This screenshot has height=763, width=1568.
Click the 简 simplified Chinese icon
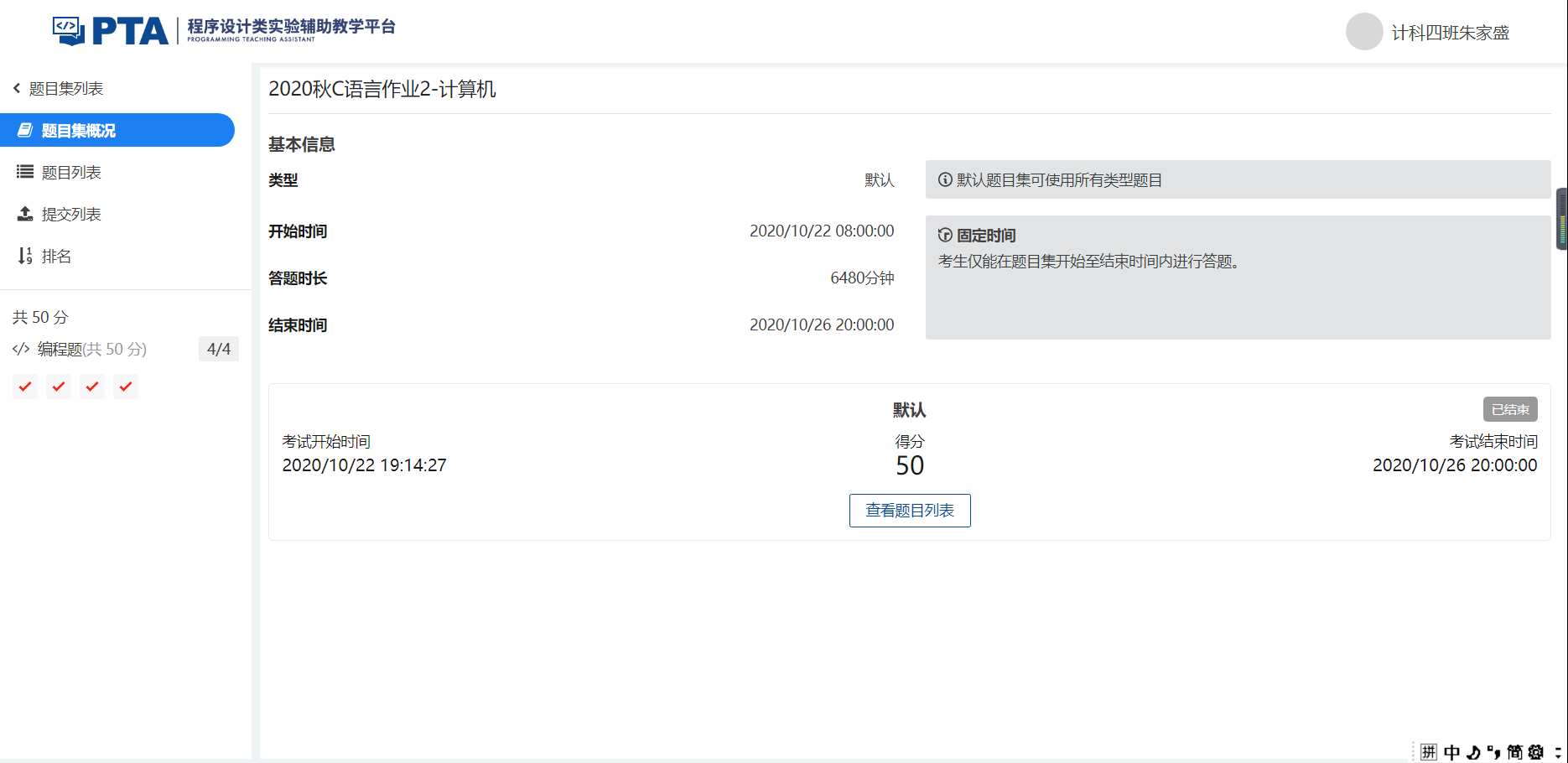1514,752
